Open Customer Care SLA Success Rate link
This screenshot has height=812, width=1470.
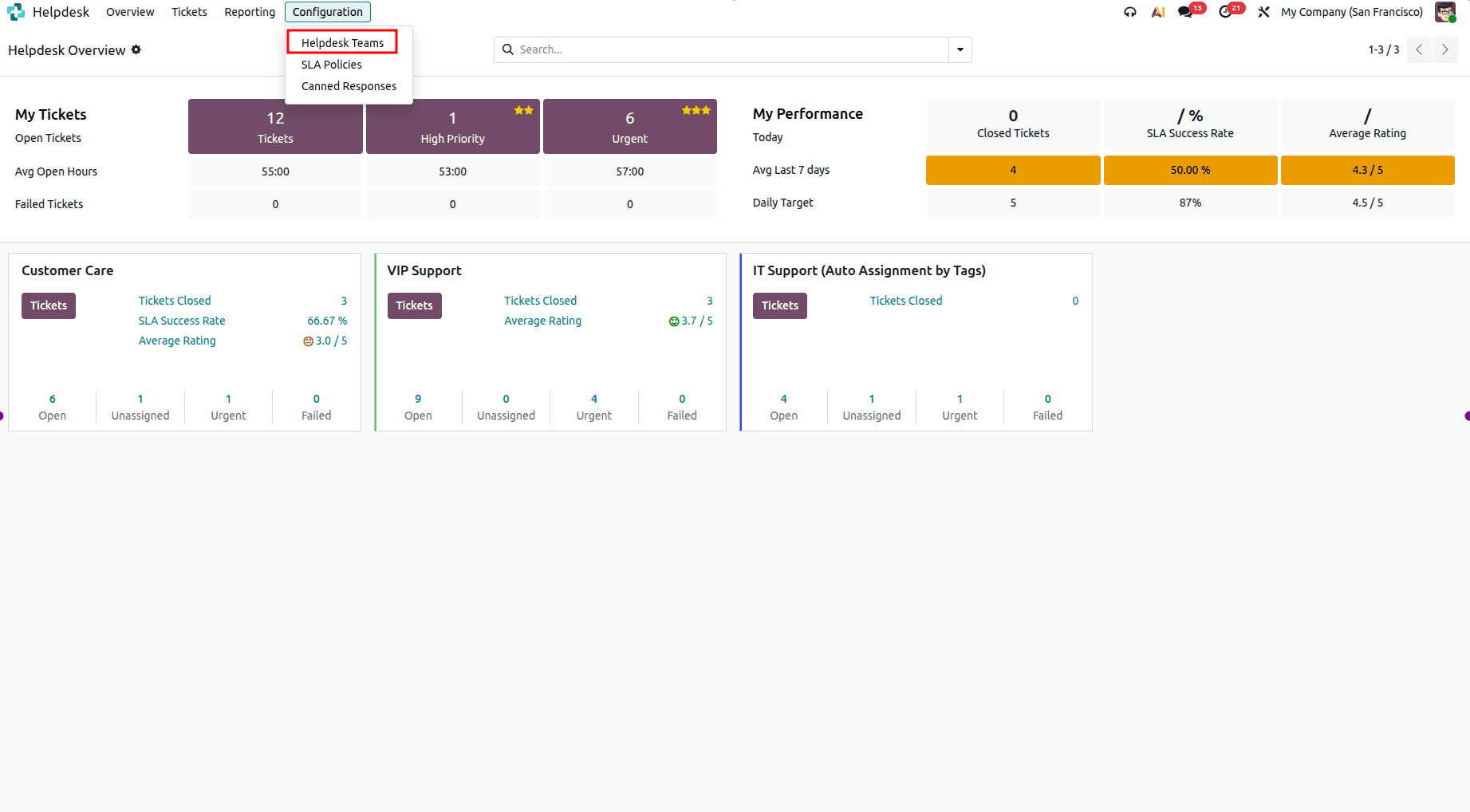pos(182,321)
